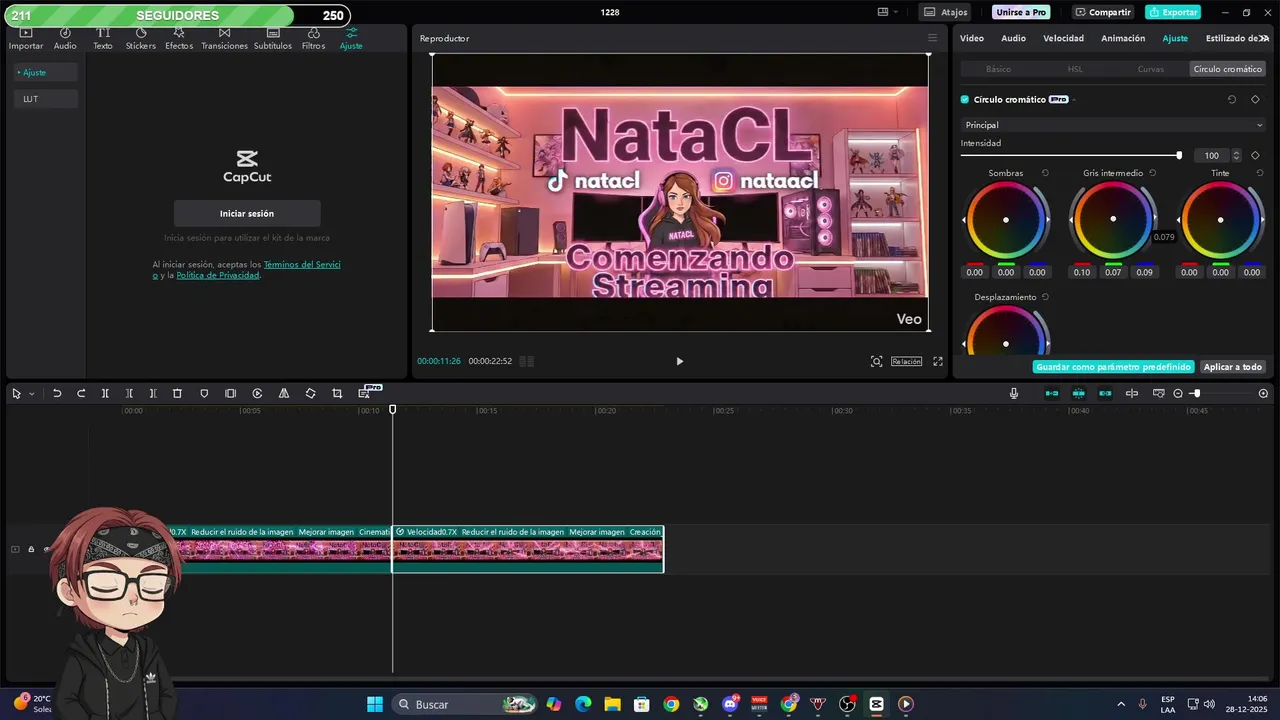Click the Pro-badged text editing timeline icon

[366, 393]
